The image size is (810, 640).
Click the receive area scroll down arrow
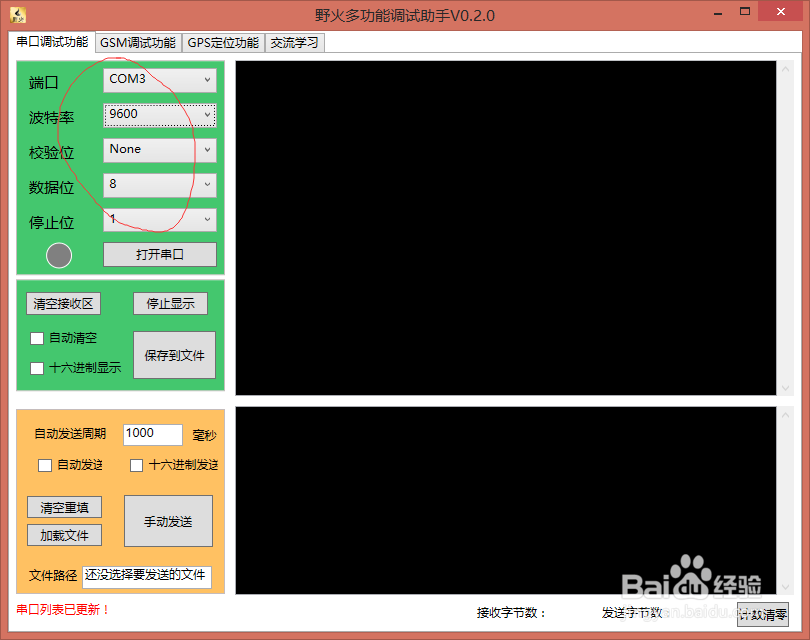pos(785,388)
